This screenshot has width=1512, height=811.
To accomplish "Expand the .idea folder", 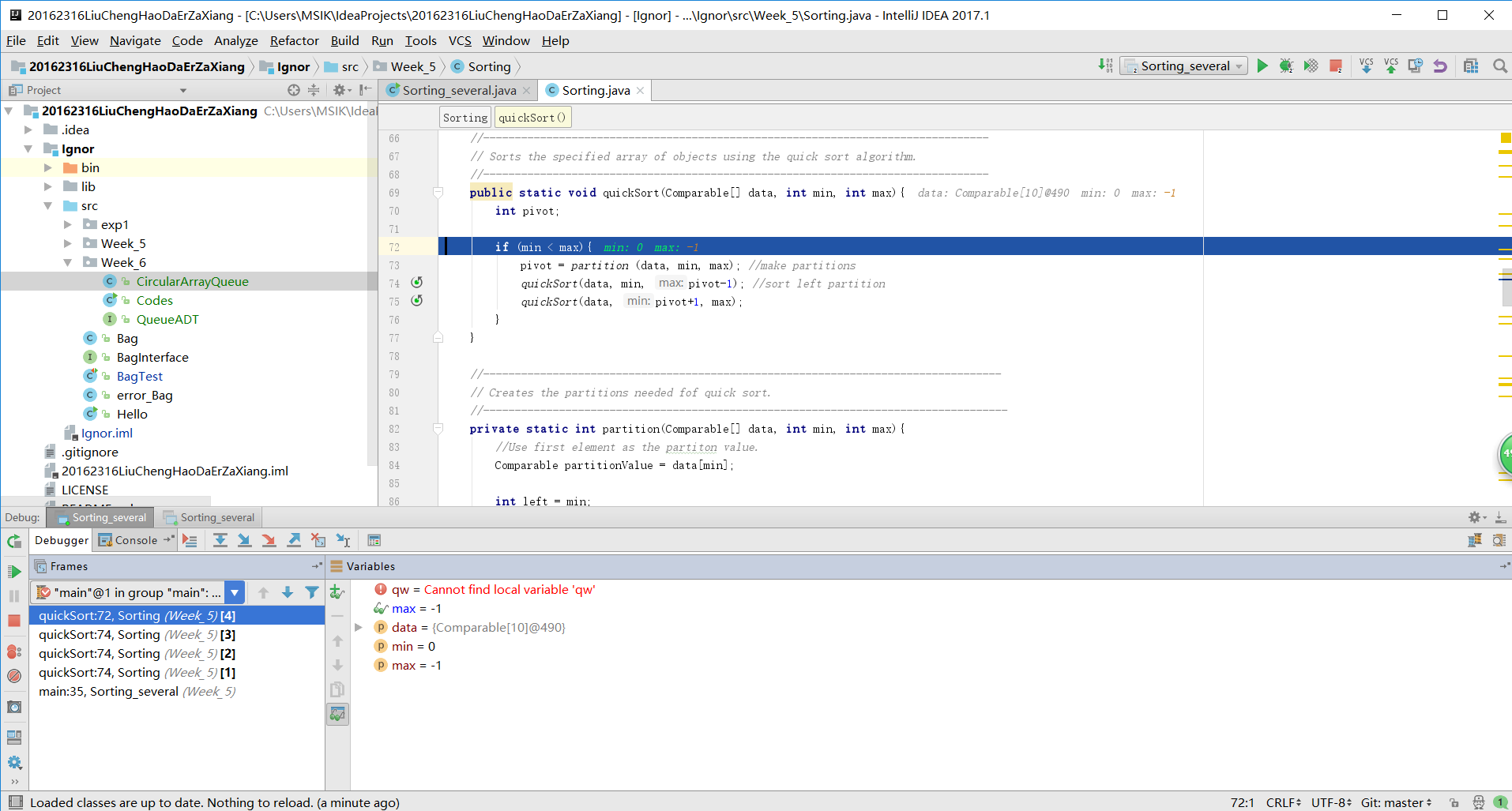I will (28, 130).
